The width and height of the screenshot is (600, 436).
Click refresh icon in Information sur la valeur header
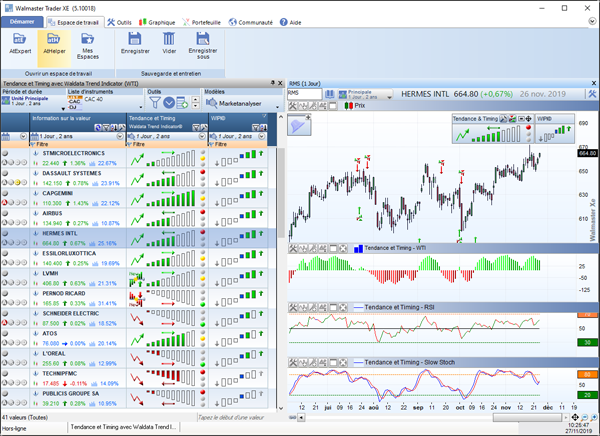(98, 127)
